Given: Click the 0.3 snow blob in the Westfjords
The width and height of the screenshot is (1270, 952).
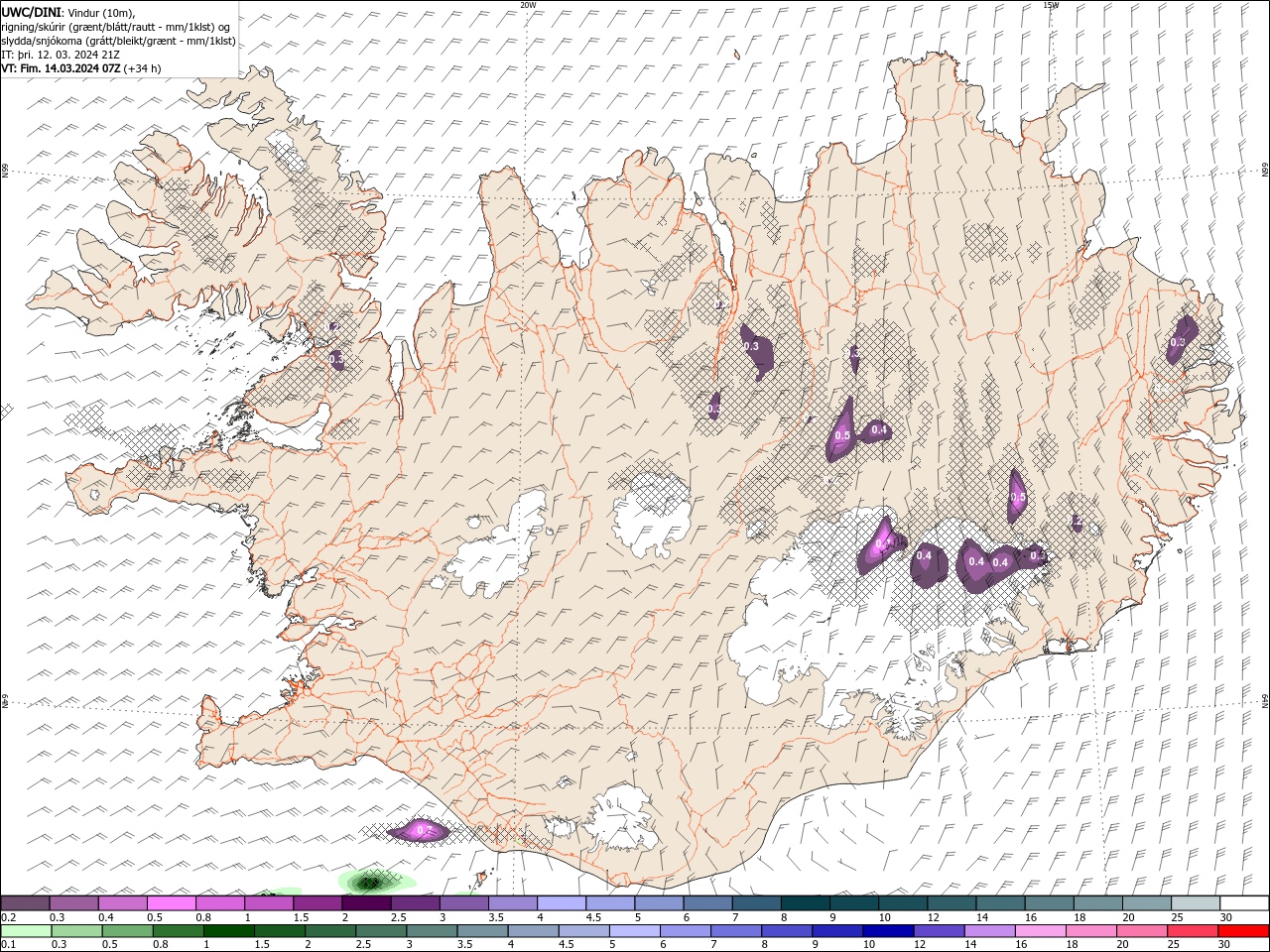Looking at the screenshot, I should pyautogui.click(x=336, y=358).
